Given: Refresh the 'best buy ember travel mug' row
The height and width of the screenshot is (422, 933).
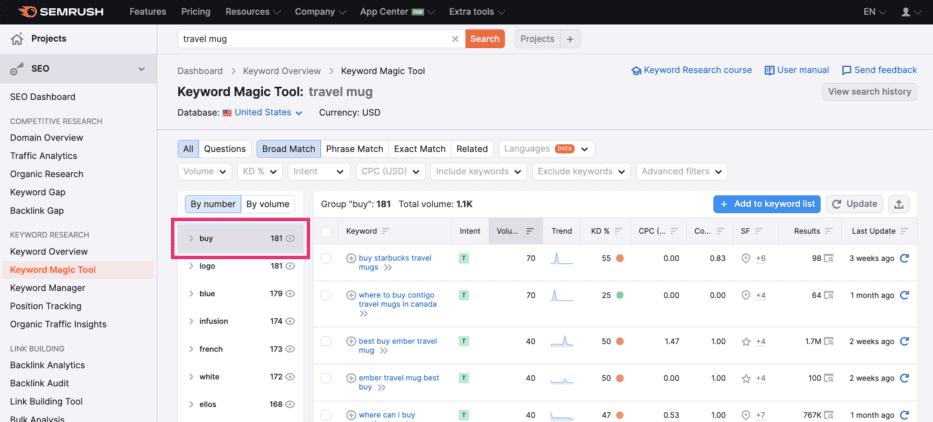Looking at the screenshot, I should [904, 342].
